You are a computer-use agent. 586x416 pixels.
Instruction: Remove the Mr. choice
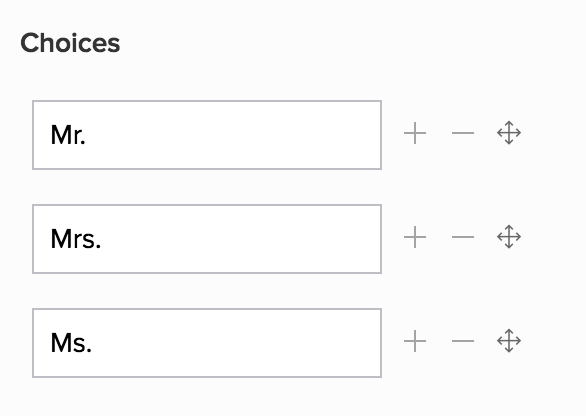463,133
